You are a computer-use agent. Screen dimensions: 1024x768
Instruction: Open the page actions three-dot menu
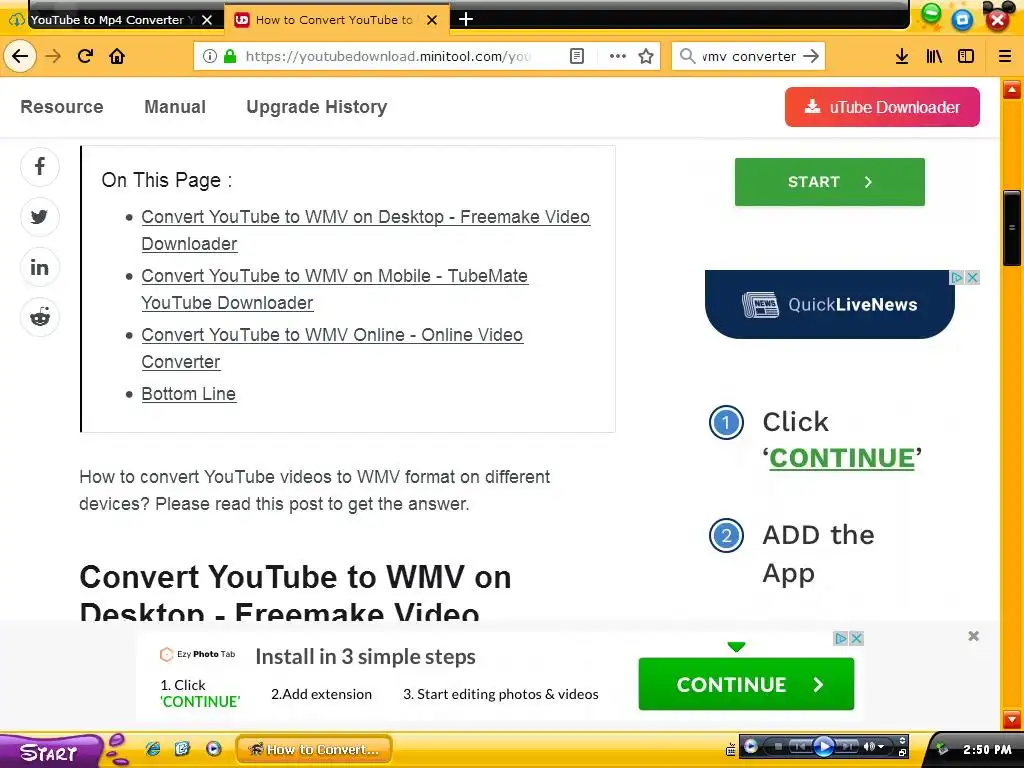(618, 56)
